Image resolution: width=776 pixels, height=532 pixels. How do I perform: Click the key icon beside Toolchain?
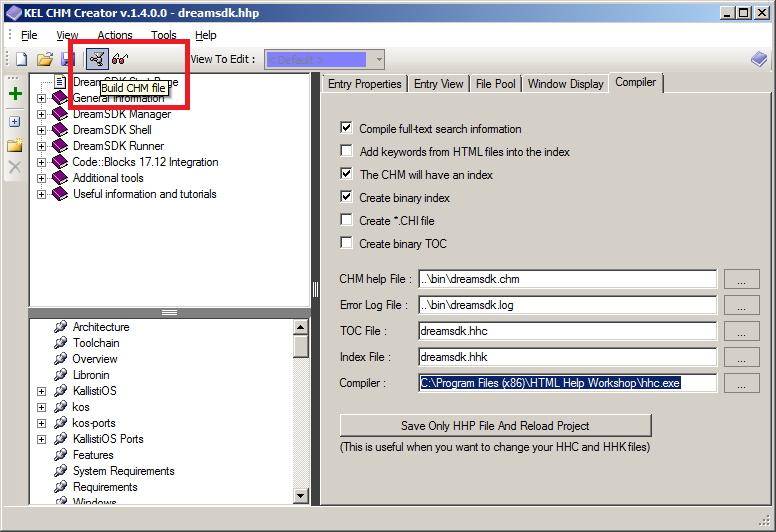pos(60,343)
